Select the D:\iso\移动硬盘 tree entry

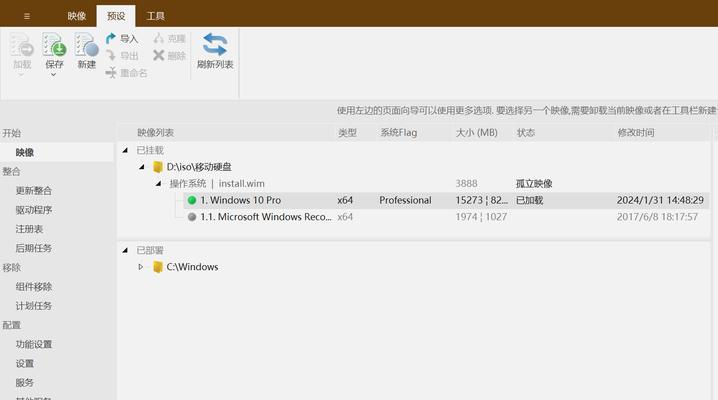coord(199,167)
